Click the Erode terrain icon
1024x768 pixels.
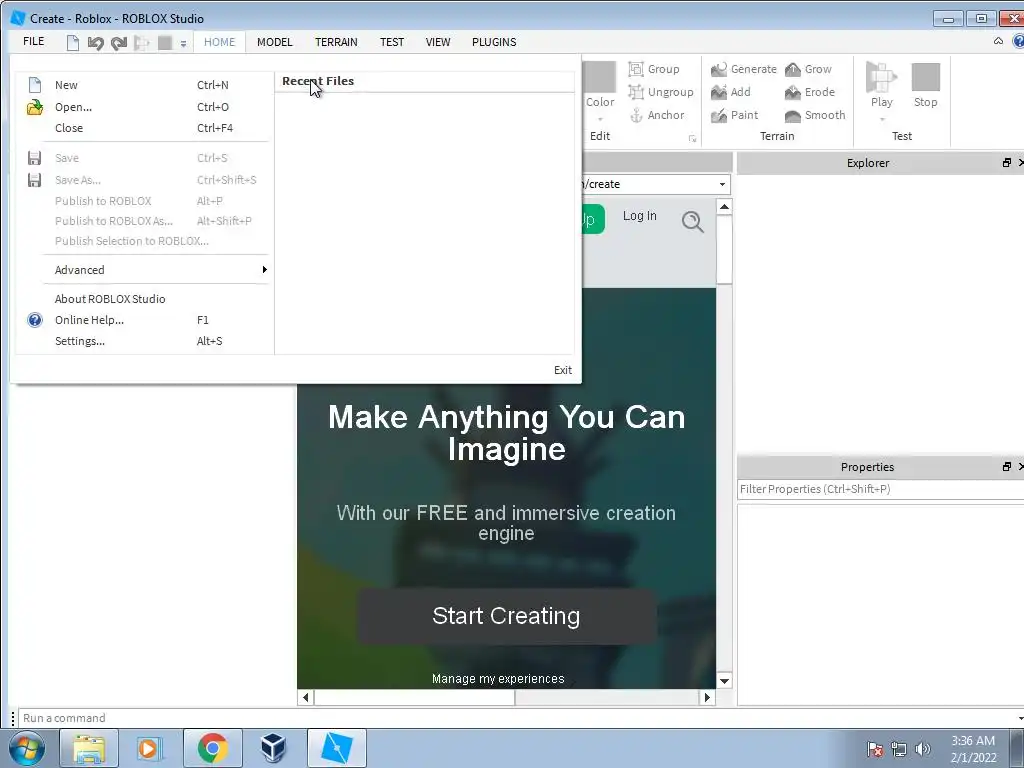793,92
